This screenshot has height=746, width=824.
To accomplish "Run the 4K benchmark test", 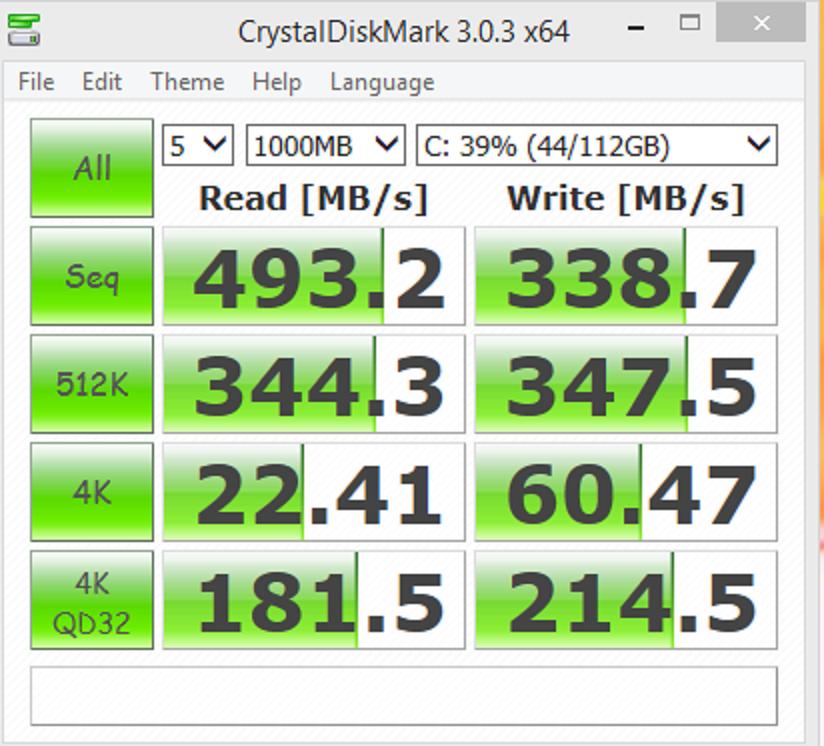I will coord(92,492).
